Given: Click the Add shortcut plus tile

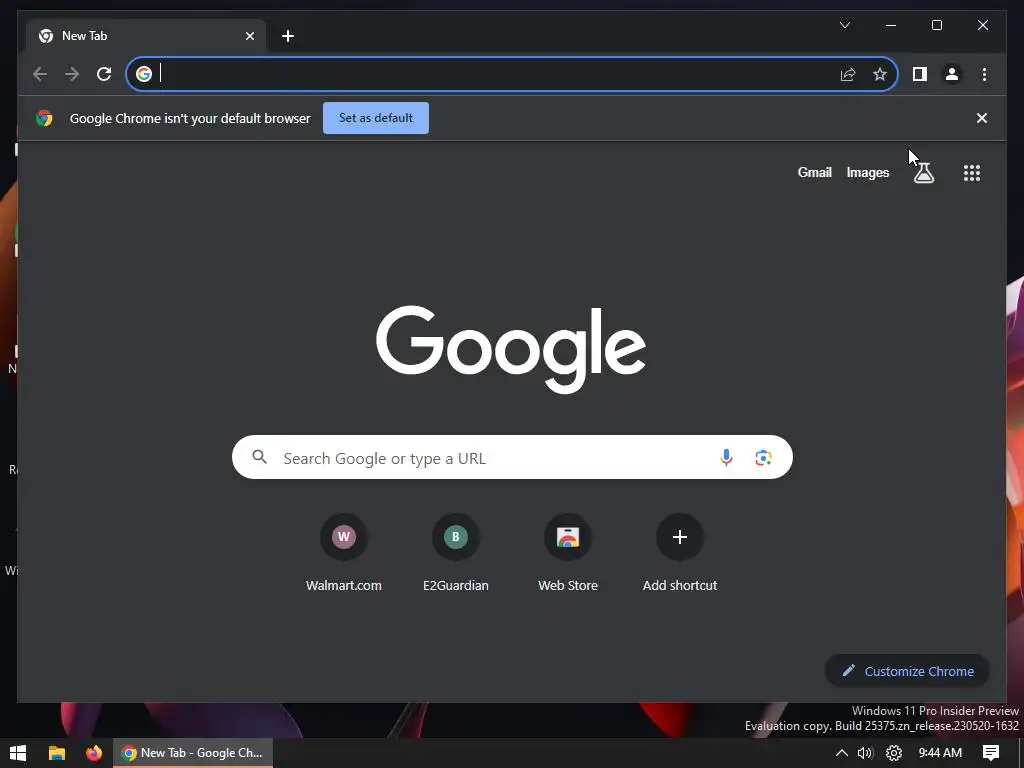Looking at the screenshot, I should click(680, 553).
